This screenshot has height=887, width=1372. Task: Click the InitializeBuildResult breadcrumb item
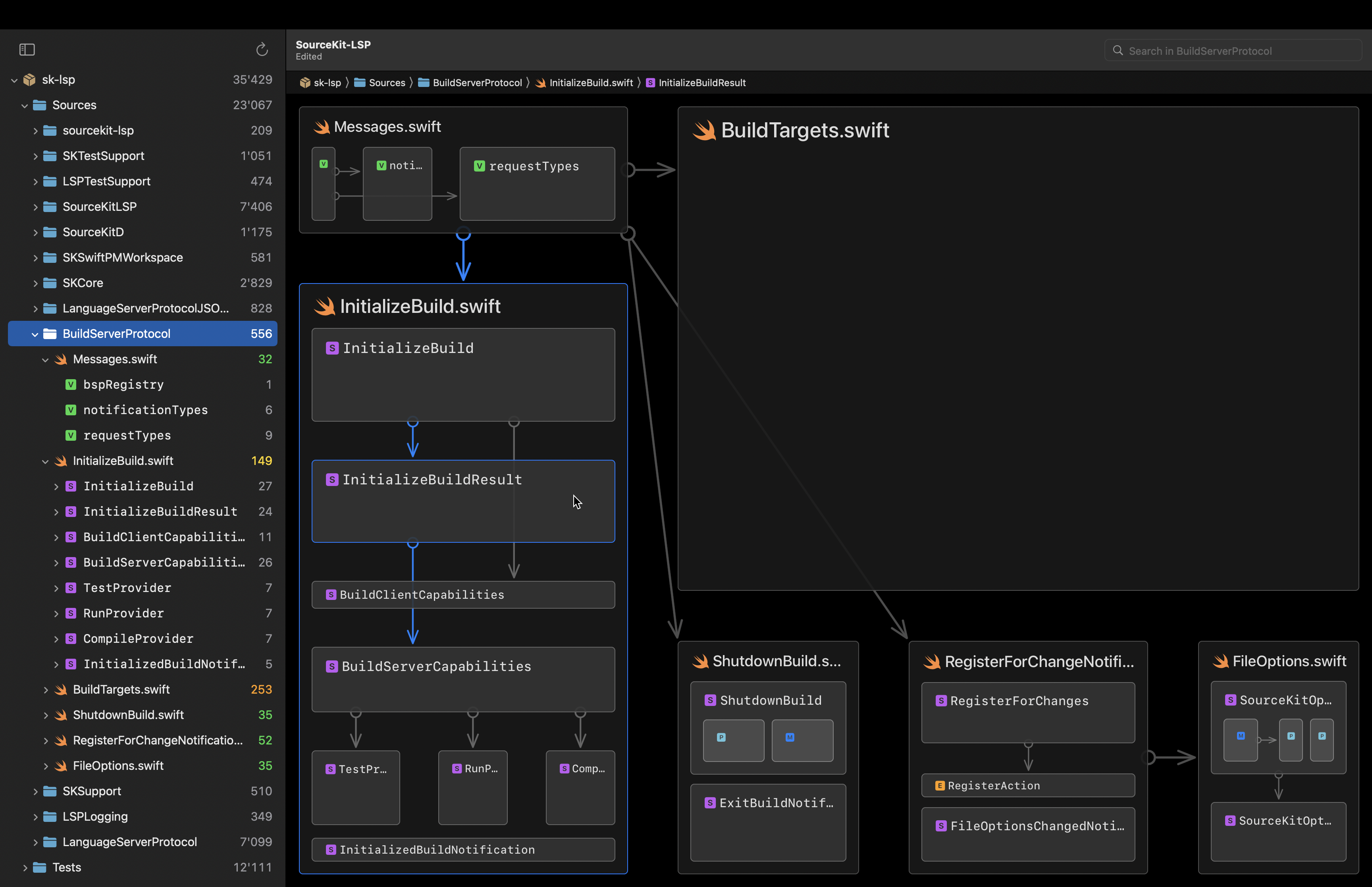[696, 83]
